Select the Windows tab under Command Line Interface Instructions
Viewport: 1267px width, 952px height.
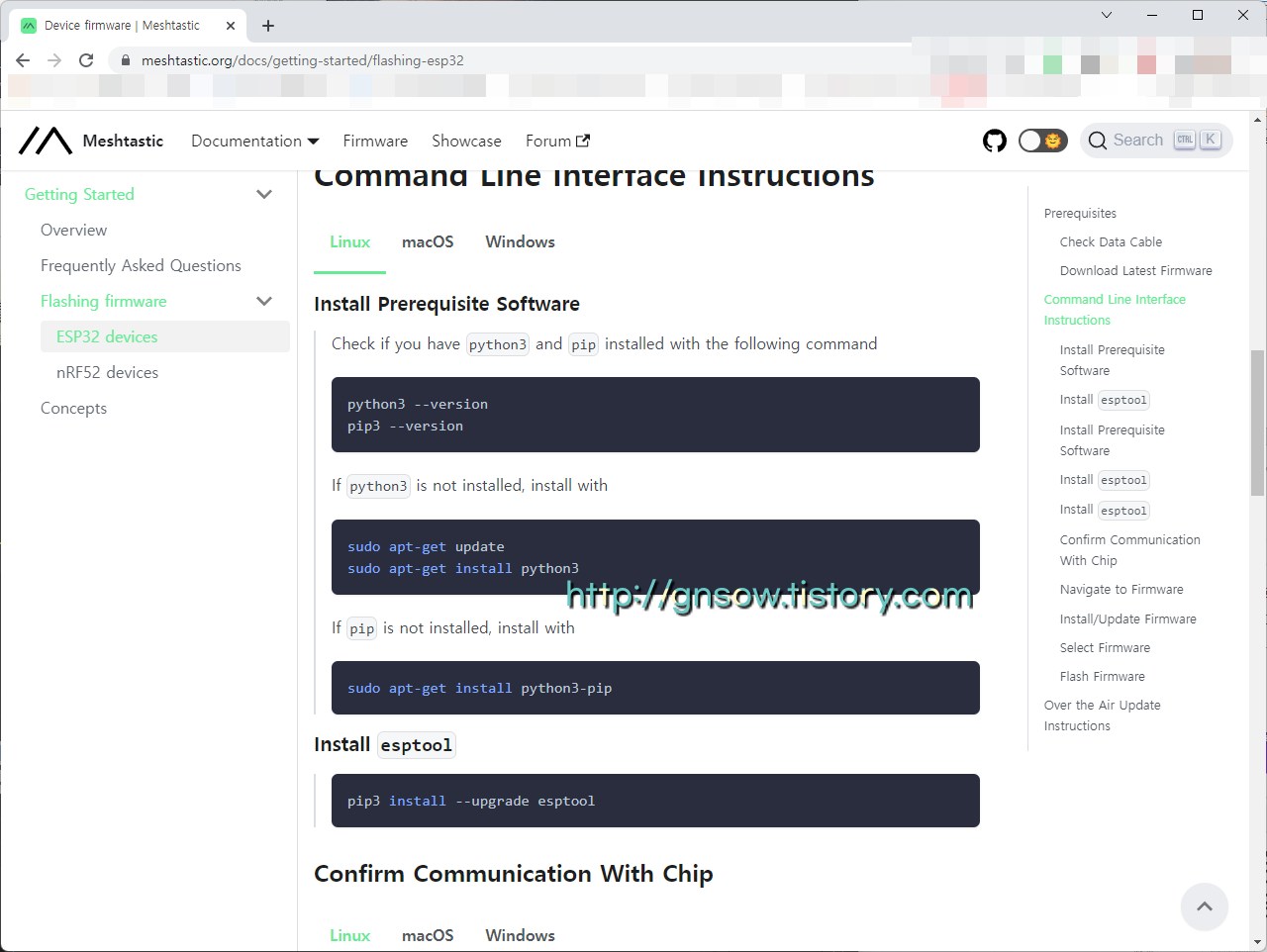520,241
